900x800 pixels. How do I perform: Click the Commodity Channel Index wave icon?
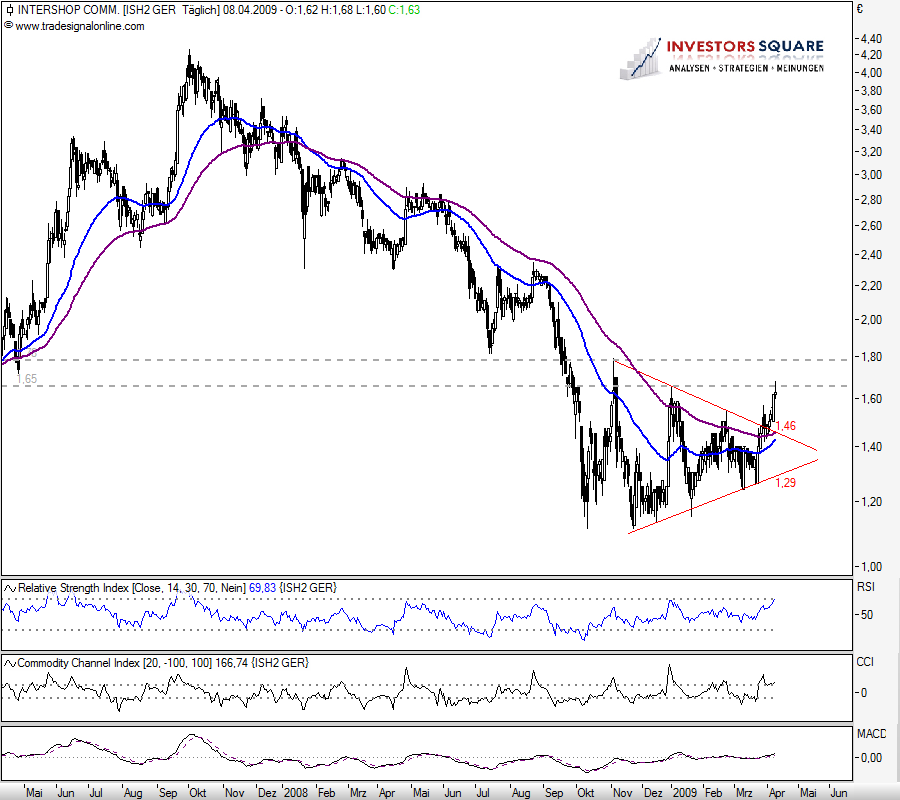[10, 663]
